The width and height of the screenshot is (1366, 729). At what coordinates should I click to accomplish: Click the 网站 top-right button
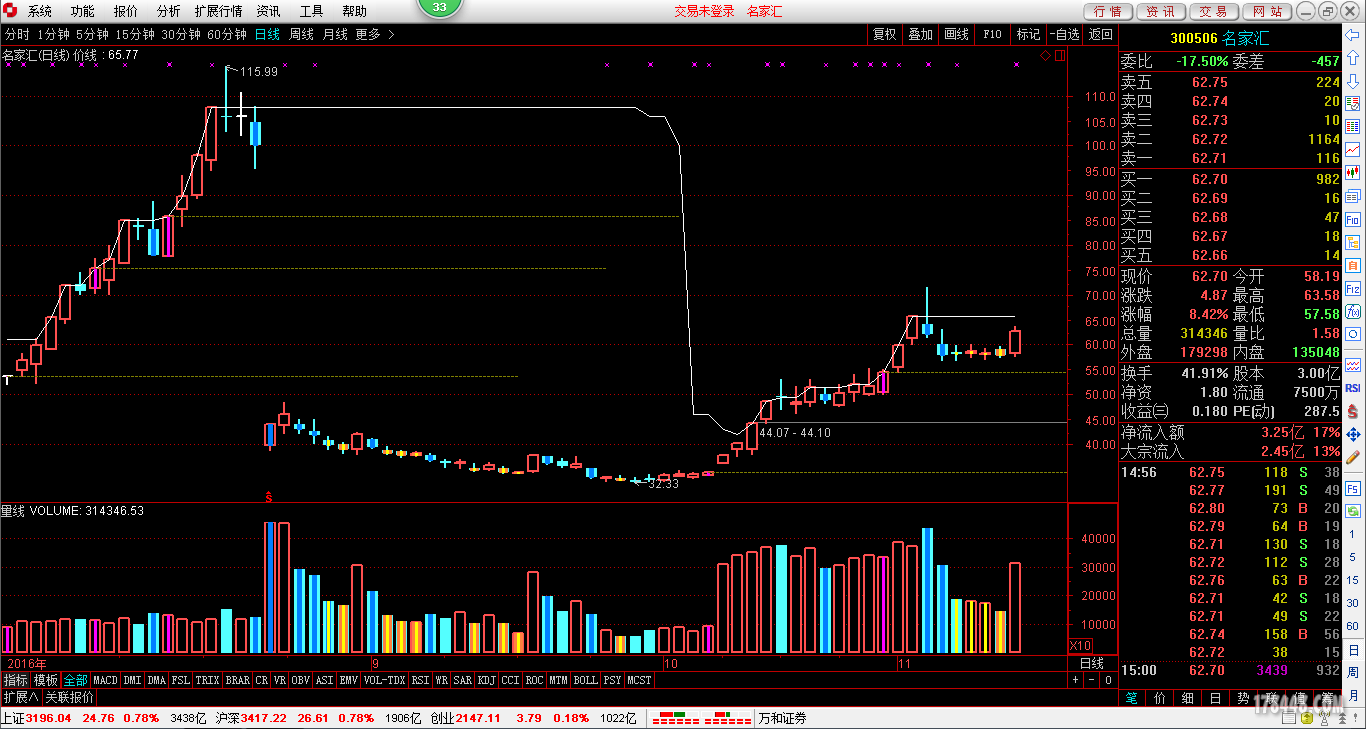(x=1266, y=11)
